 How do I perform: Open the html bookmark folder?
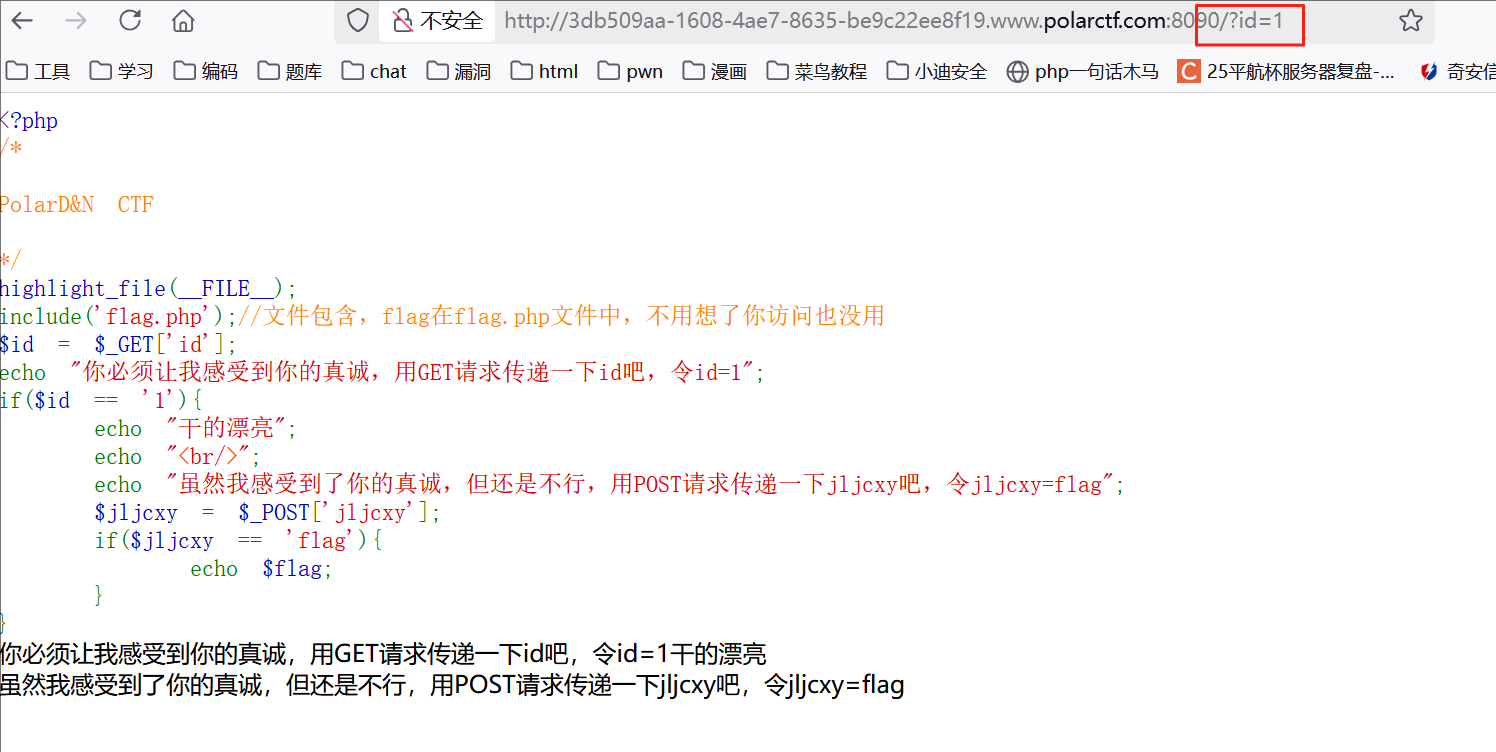(x=545, y=71)
